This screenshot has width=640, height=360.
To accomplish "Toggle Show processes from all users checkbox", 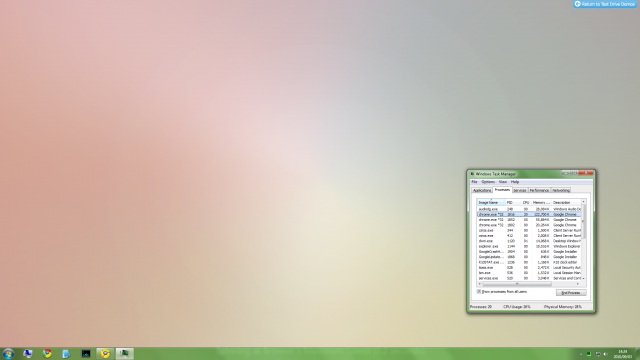I will (x=479, y=292).
